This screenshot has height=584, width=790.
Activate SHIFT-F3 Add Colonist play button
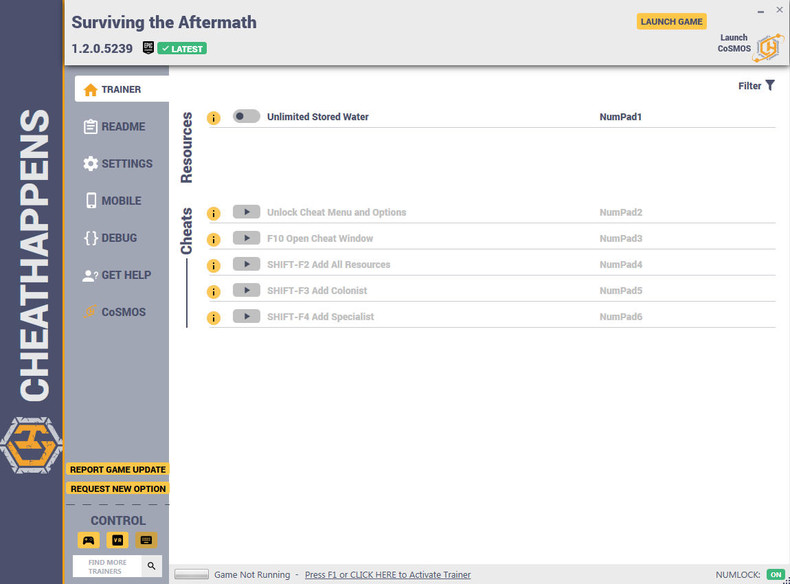pos(246,291)
